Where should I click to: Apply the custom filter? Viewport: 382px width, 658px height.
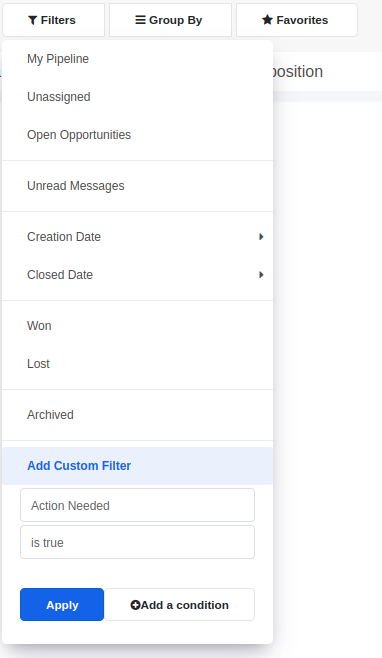(x=62, y=605)
